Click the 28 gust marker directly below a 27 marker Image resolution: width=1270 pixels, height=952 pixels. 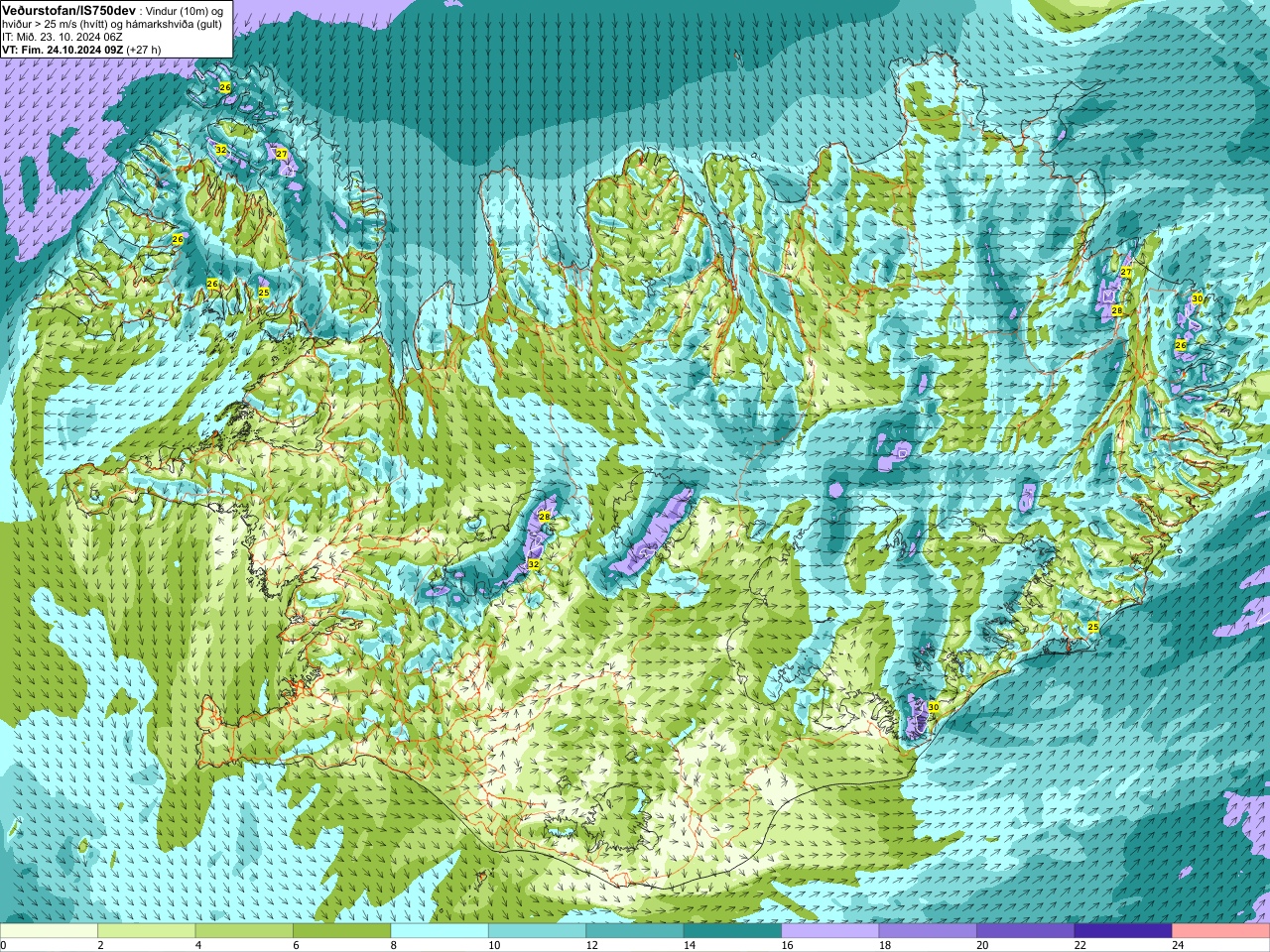click(x=1117, y=310)
